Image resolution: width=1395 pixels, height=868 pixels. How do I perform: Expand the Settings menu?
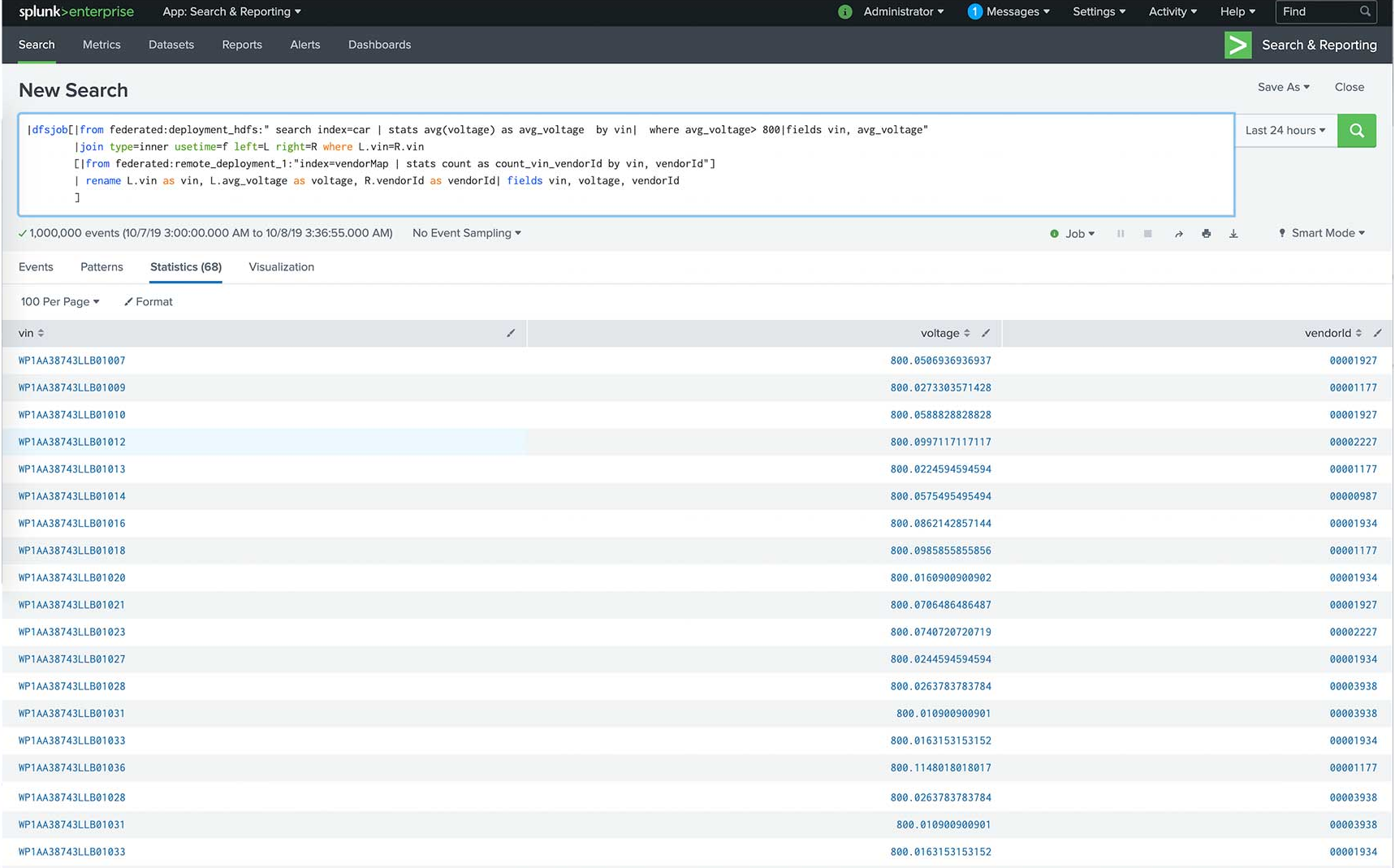point(1099,11)
